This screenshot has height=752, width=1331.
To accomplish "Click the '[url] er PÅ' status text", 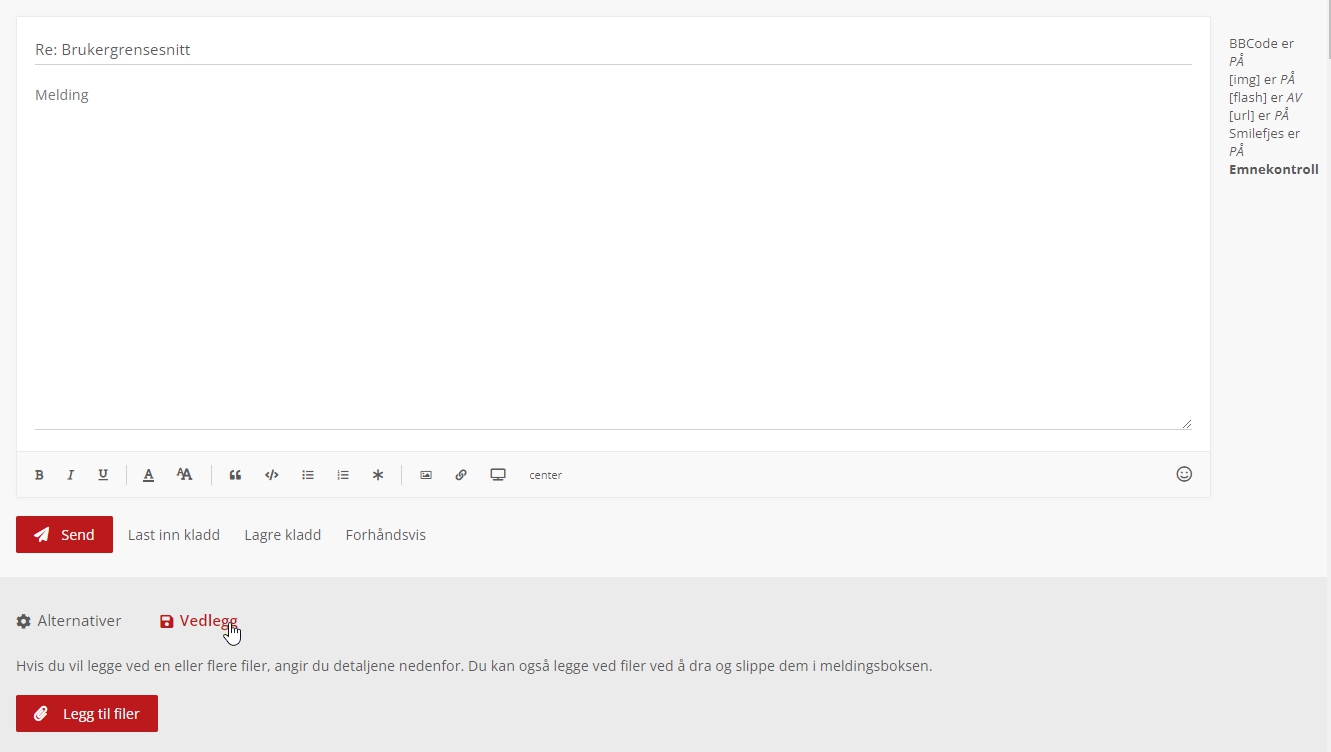I will pyautogui.click(x=1259, y=115).
